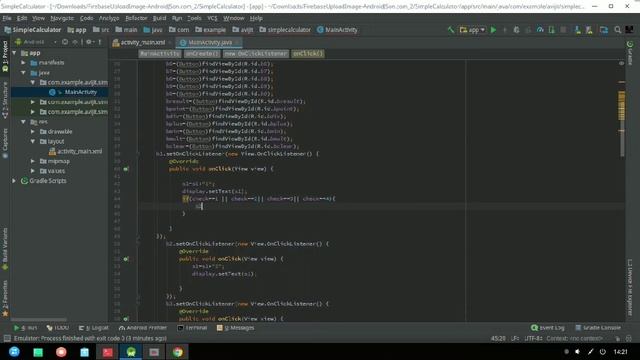Expand the values folder
This screenshot has width=640, height=360.
pyautogui.click(x=33, y=171)
